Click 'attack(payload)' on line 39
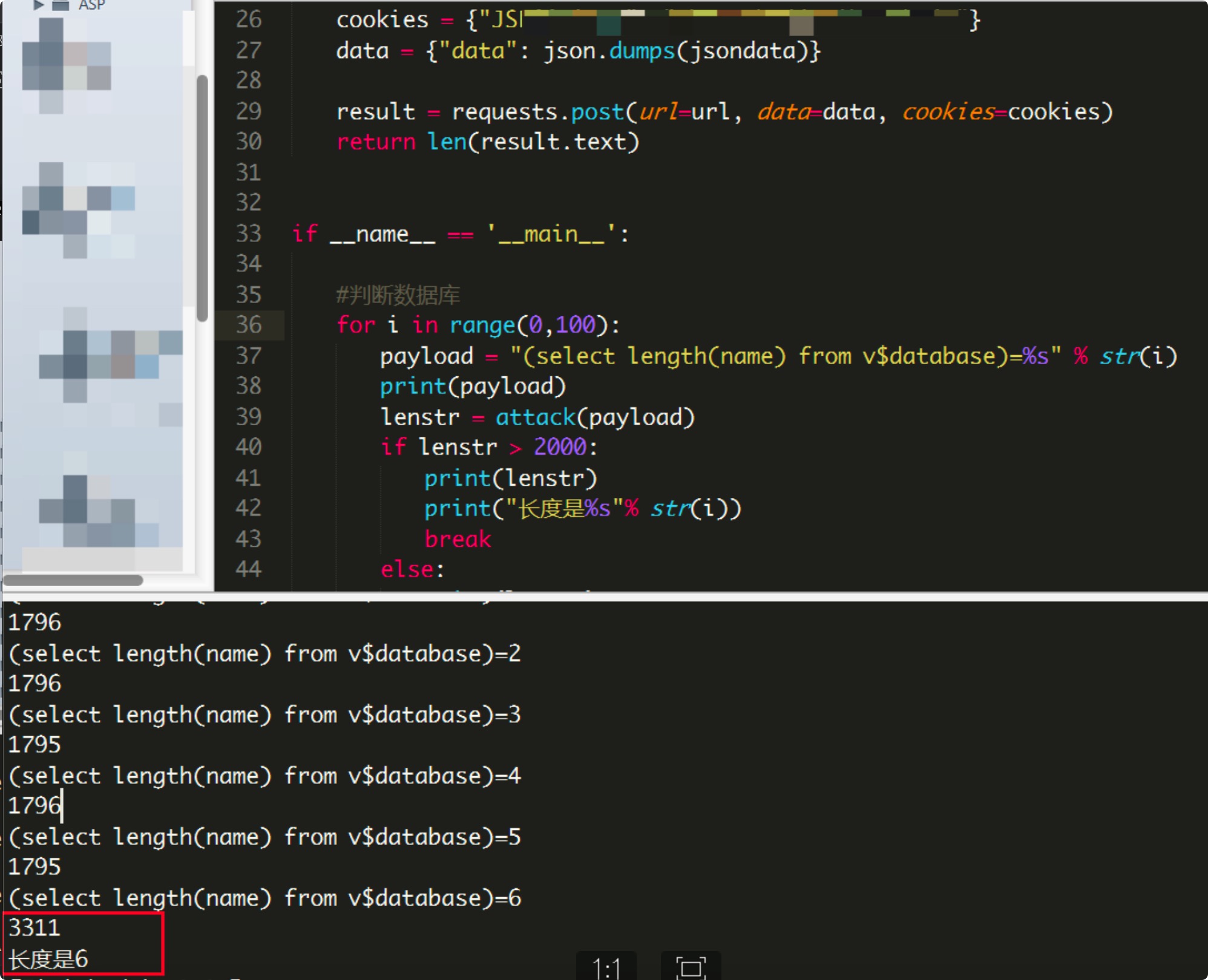Viewport: 1208px width, 980px height. [x=595, y=417]
